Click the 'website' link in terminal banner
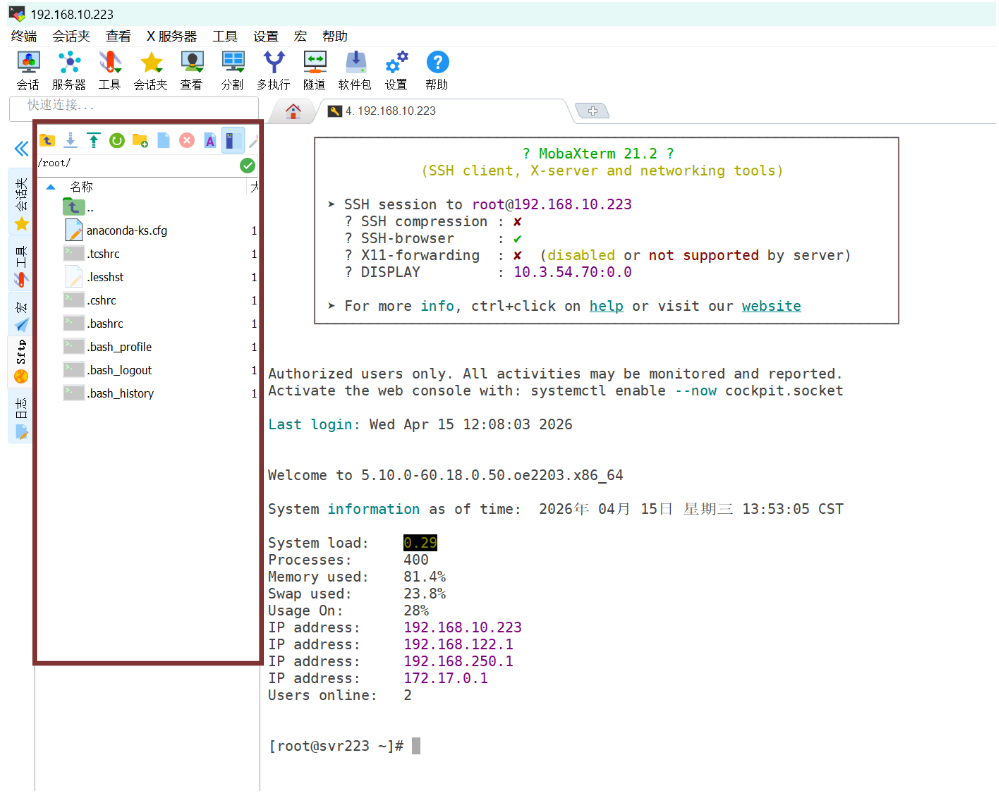Image resolution: width=999 pixels, height=809 pixels. tap(771, 306)
